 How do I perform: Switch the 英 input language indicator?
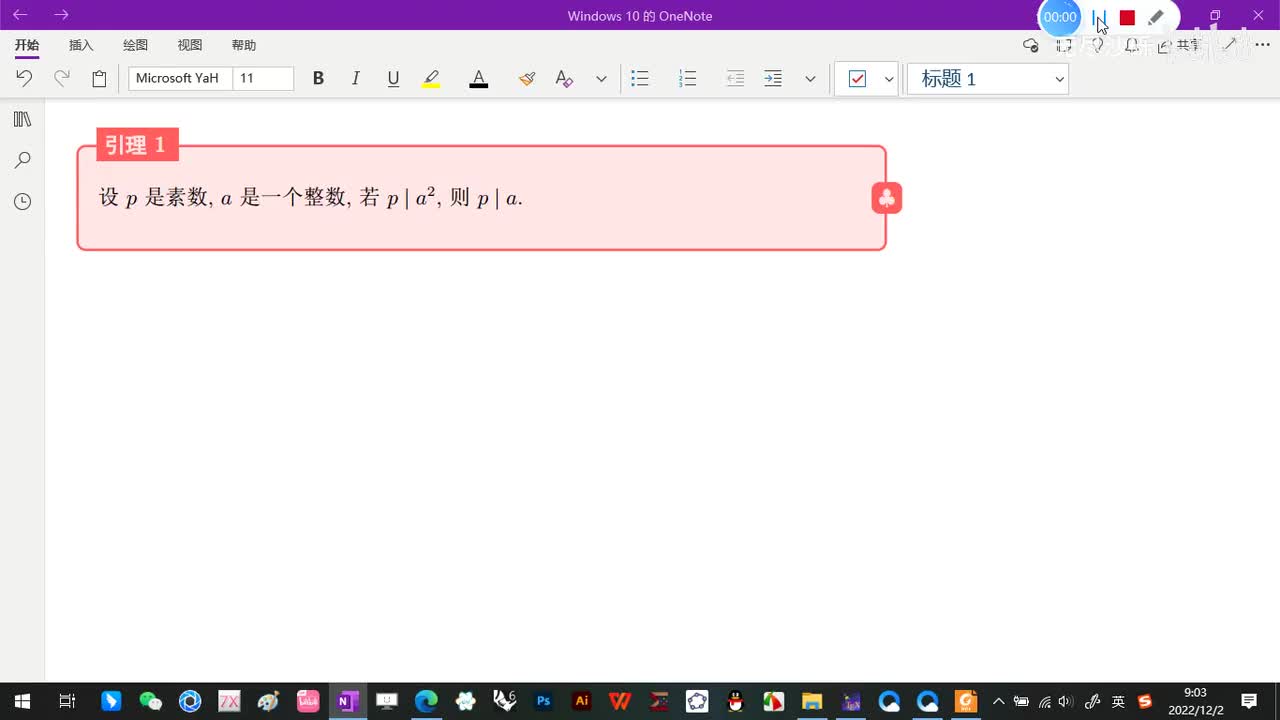tap(1118, 701)
